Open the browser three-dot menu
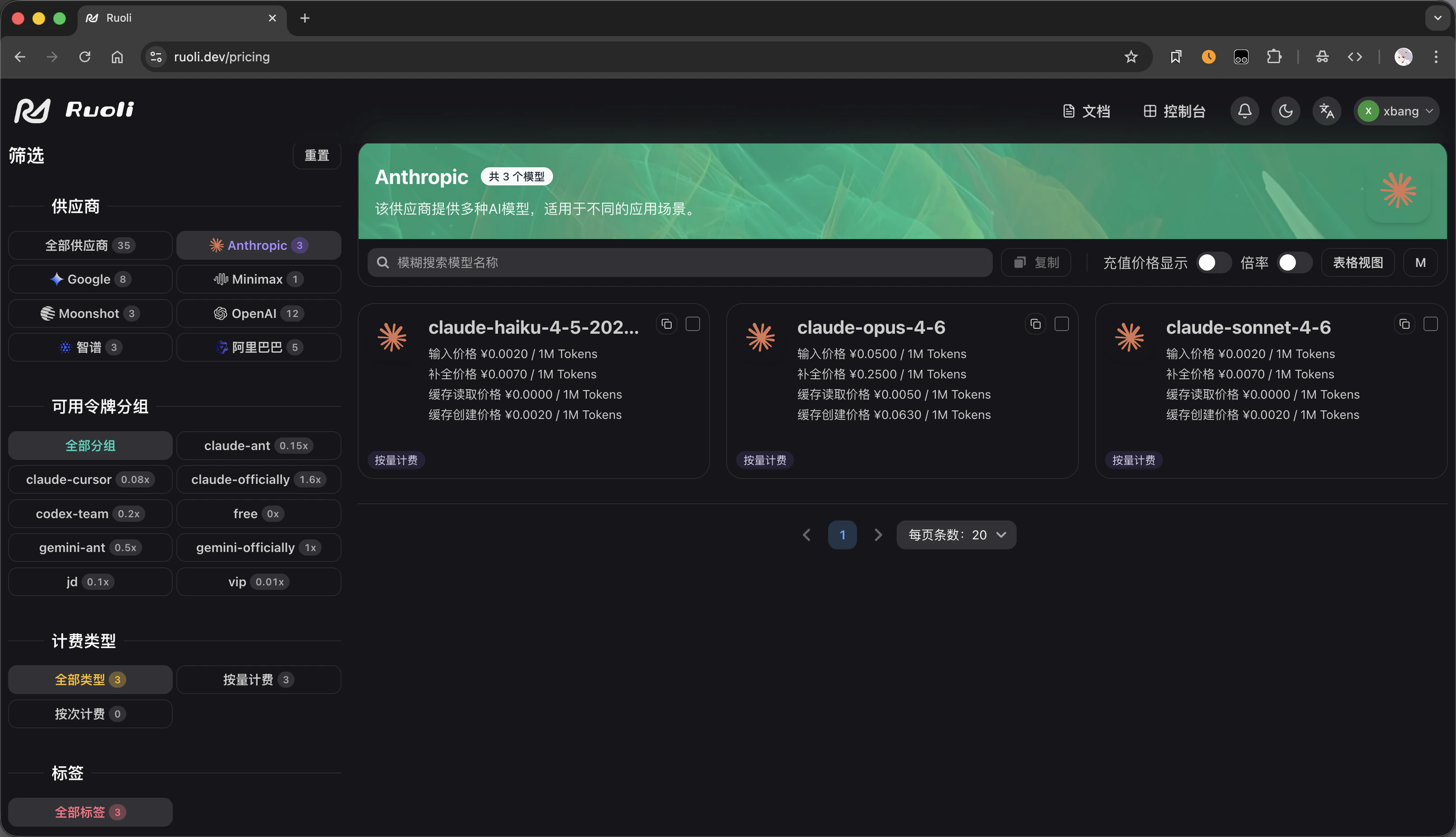The height and width of the screenshot is (837, 1456). point(1436,56)
